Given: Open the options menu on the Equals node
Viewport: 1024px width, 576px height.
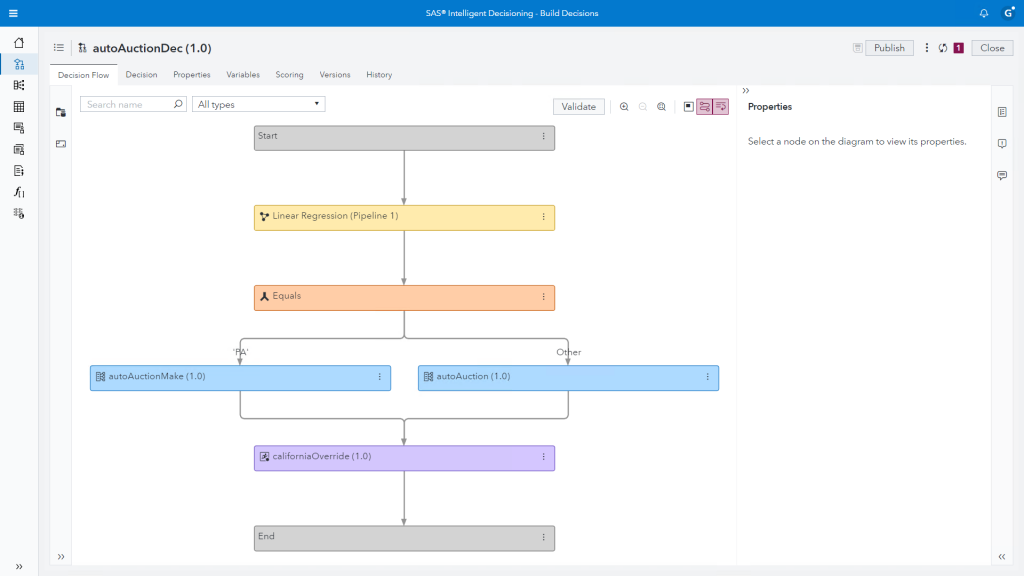Looking at the screenshot, I should coord(544,297).
